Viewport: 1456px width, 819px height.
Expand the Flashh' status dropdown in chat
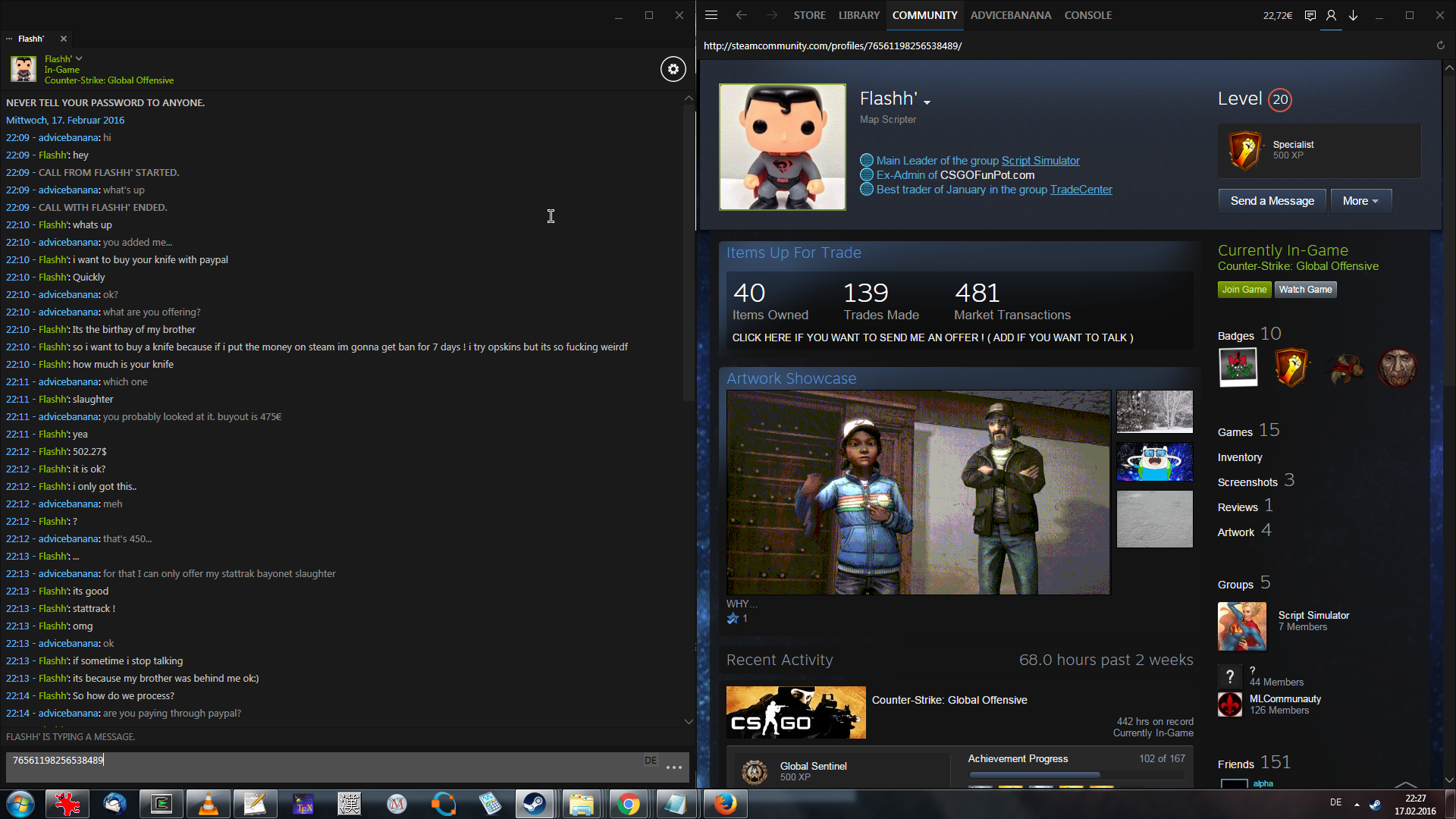pos(79,58)
